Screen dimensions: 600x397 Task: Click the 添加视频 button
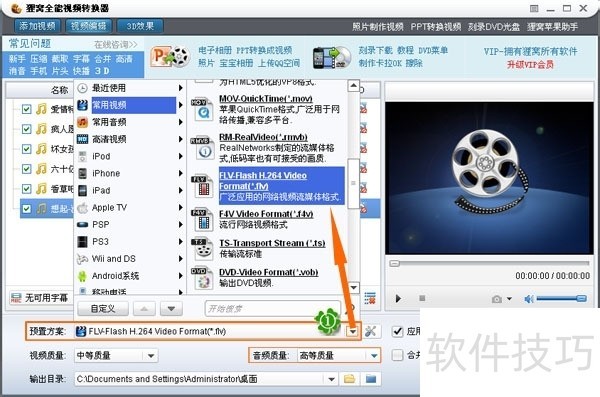point(38,26)
